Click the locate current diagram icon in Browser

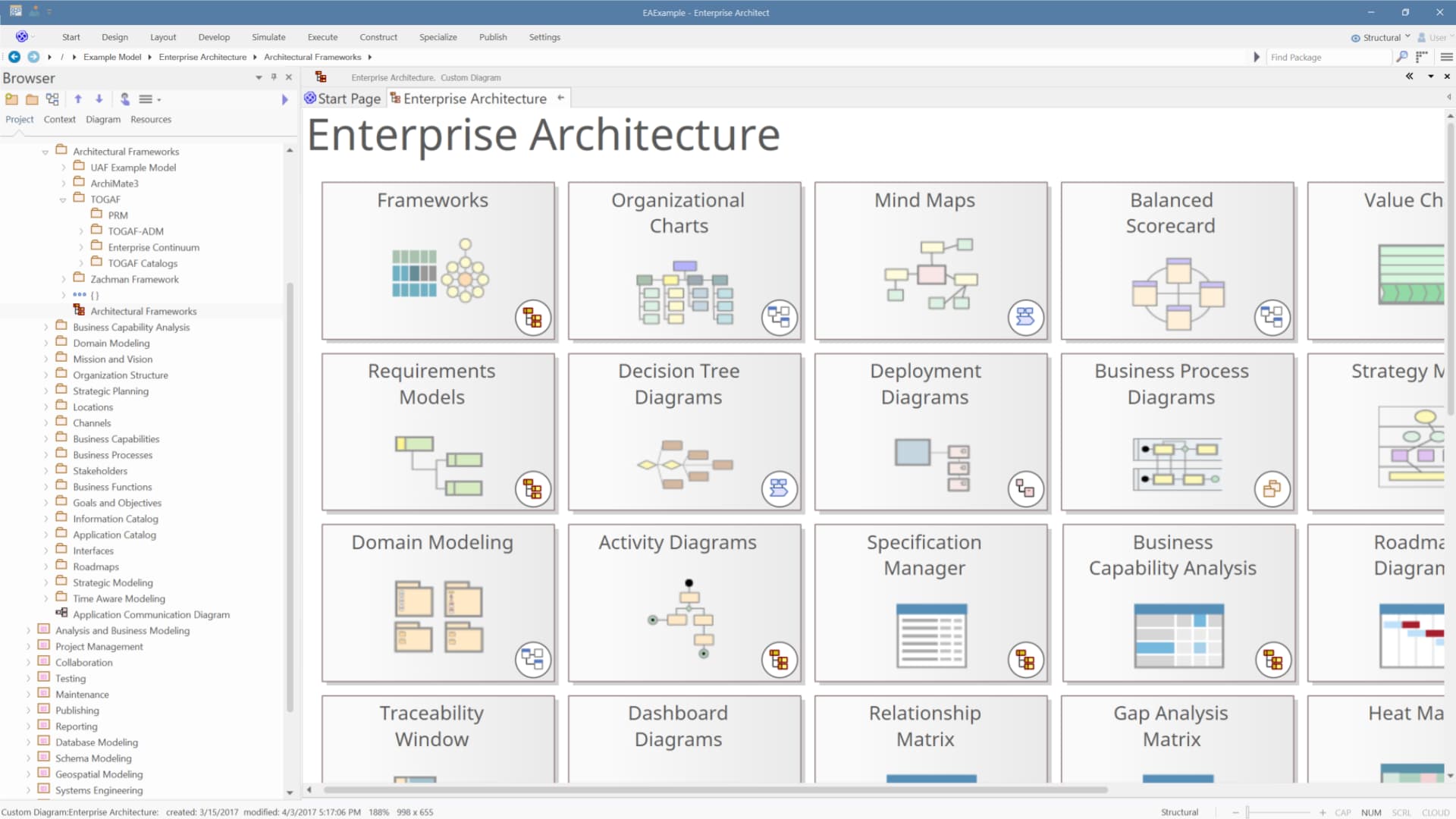tap(124, 99)
